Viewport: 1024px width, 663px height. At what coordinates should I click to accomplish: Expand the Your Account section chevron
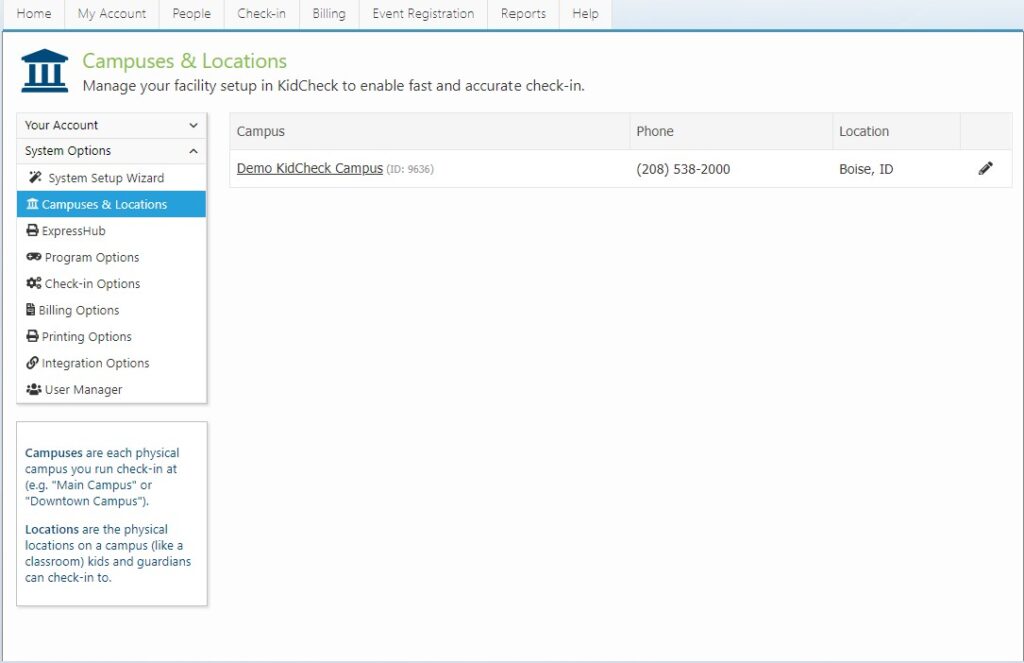click(193, 125)
